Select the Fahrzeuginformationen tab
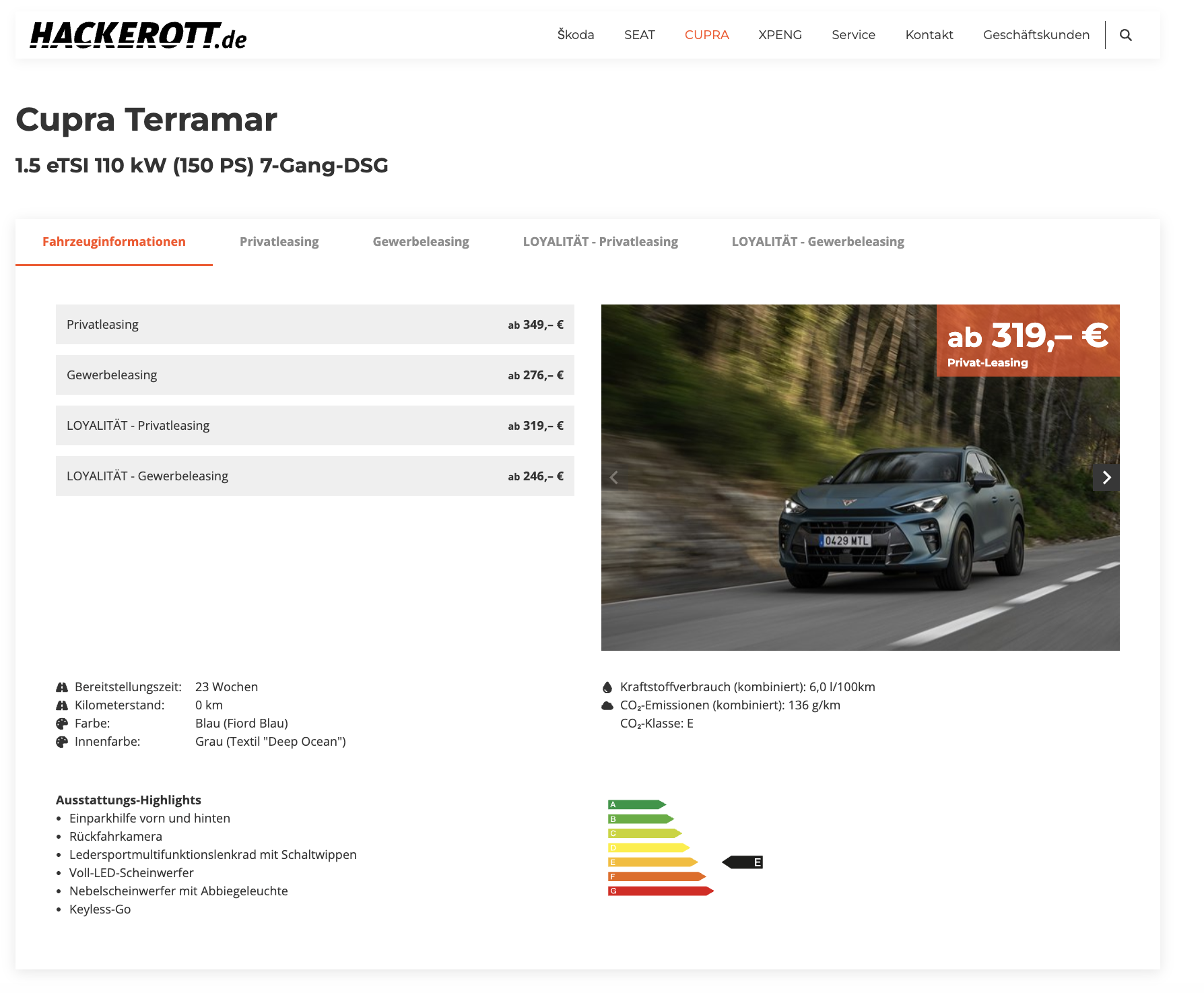 click(114, 242)
